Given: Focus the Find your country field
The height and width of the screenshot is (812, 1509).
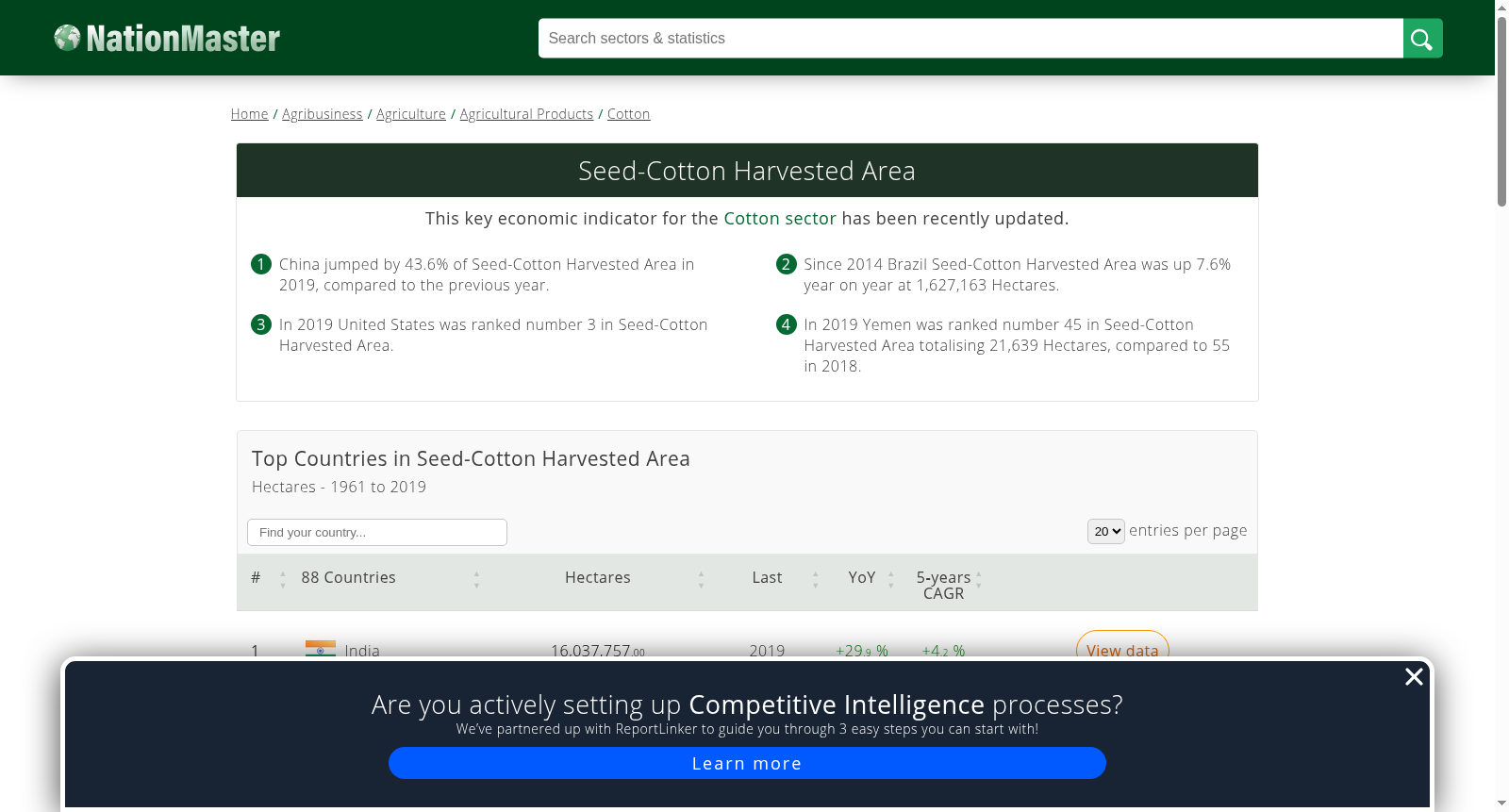Looking at the screenshot, I should [x=377, y=532].
